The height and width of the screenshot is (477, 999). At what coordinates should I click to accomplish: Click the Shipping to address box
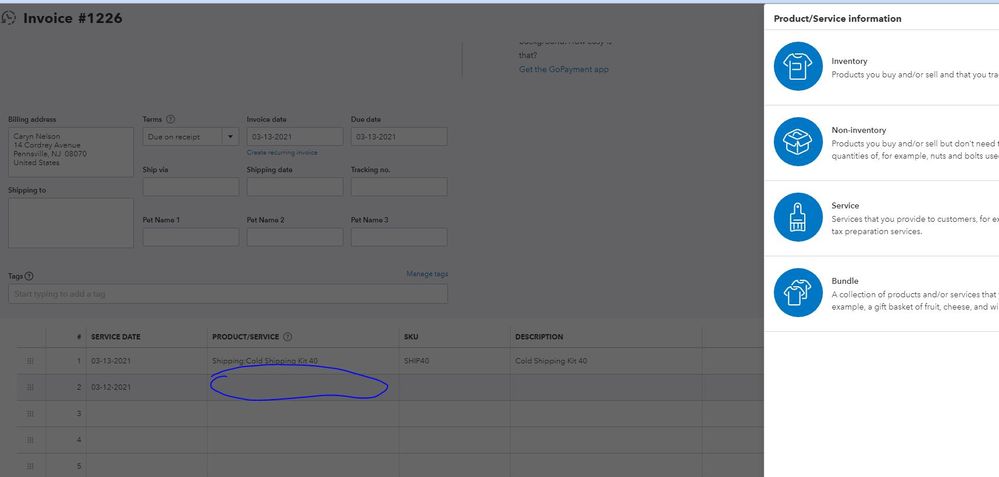(71, 223)
